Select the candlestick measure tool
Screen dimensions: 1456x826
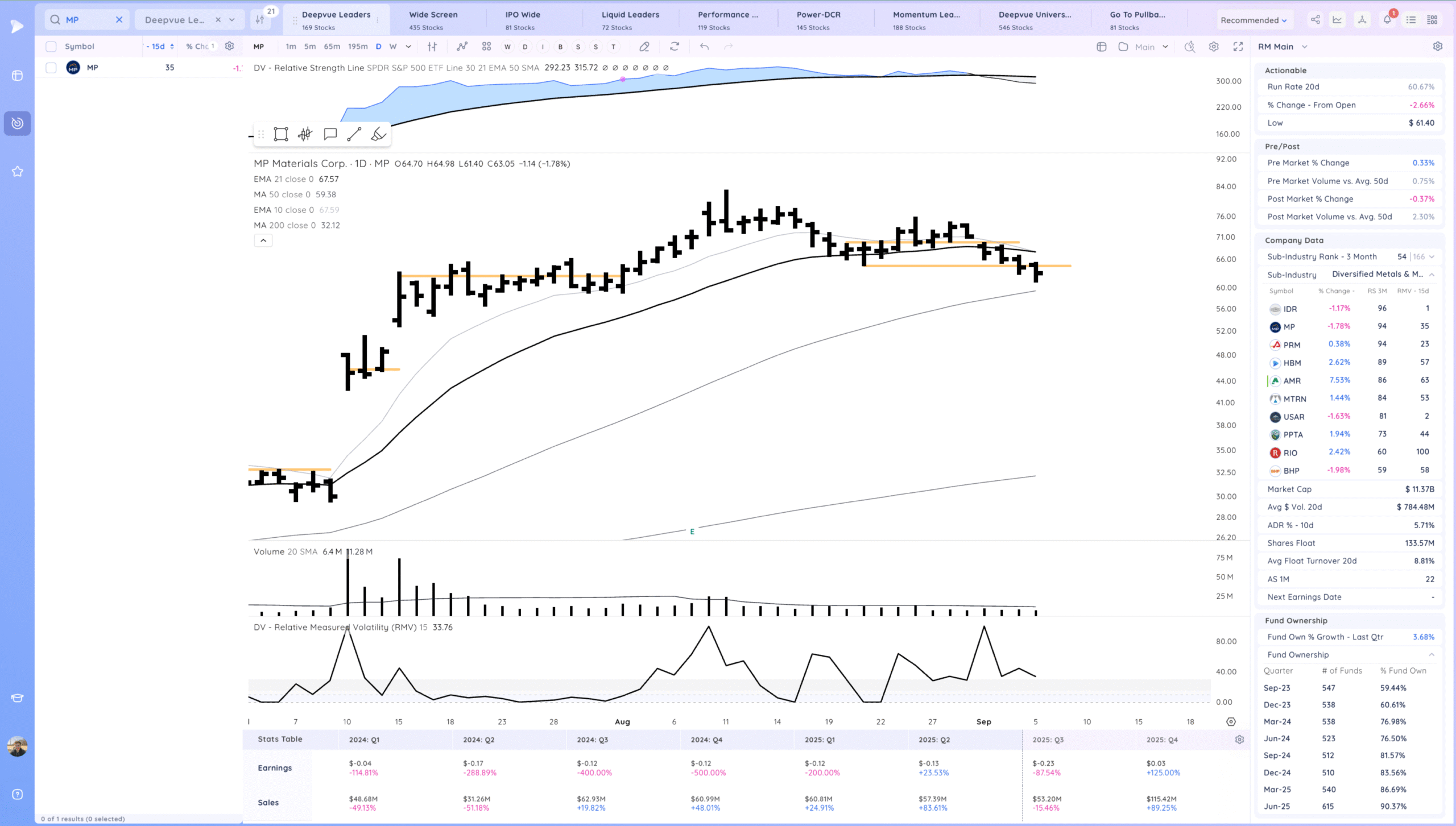coord(305,134)
